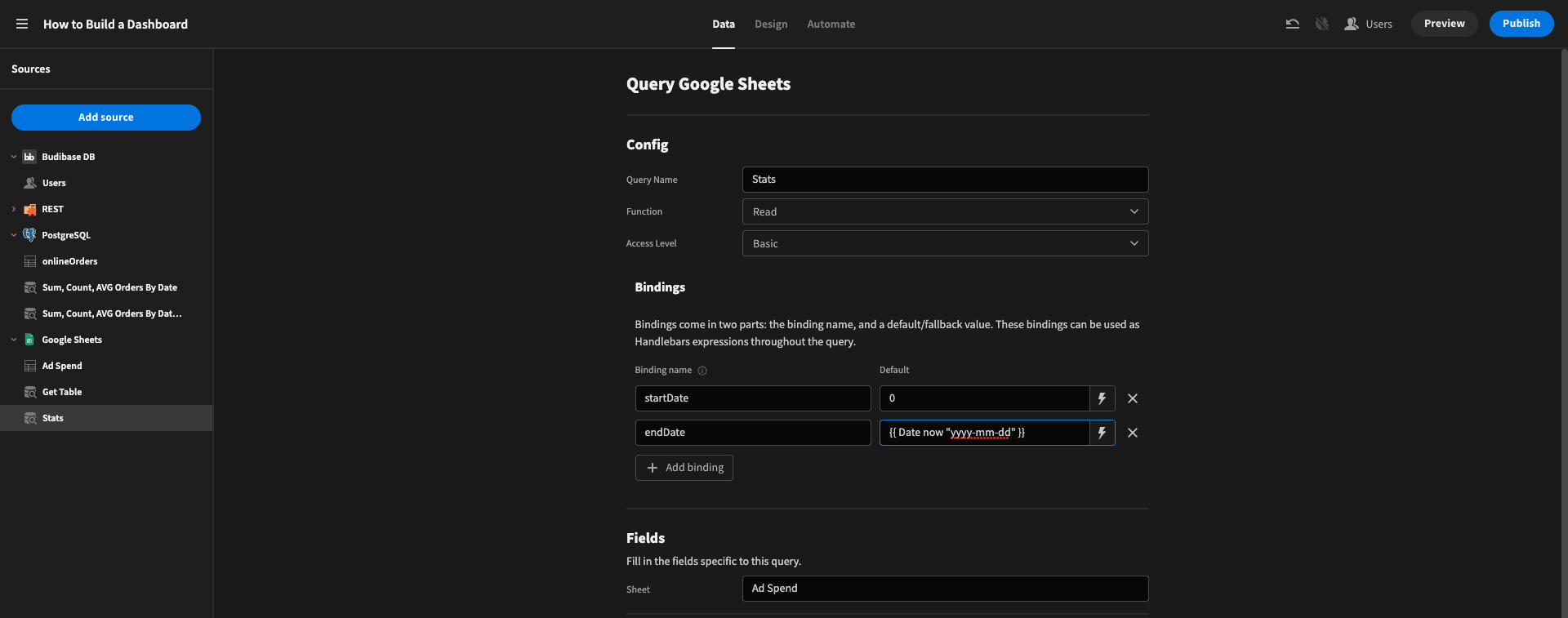The width and height of the screenshot is (1568, 618).
Task: Remove the startDate binding with X
Action: [x=1133, y=398]
